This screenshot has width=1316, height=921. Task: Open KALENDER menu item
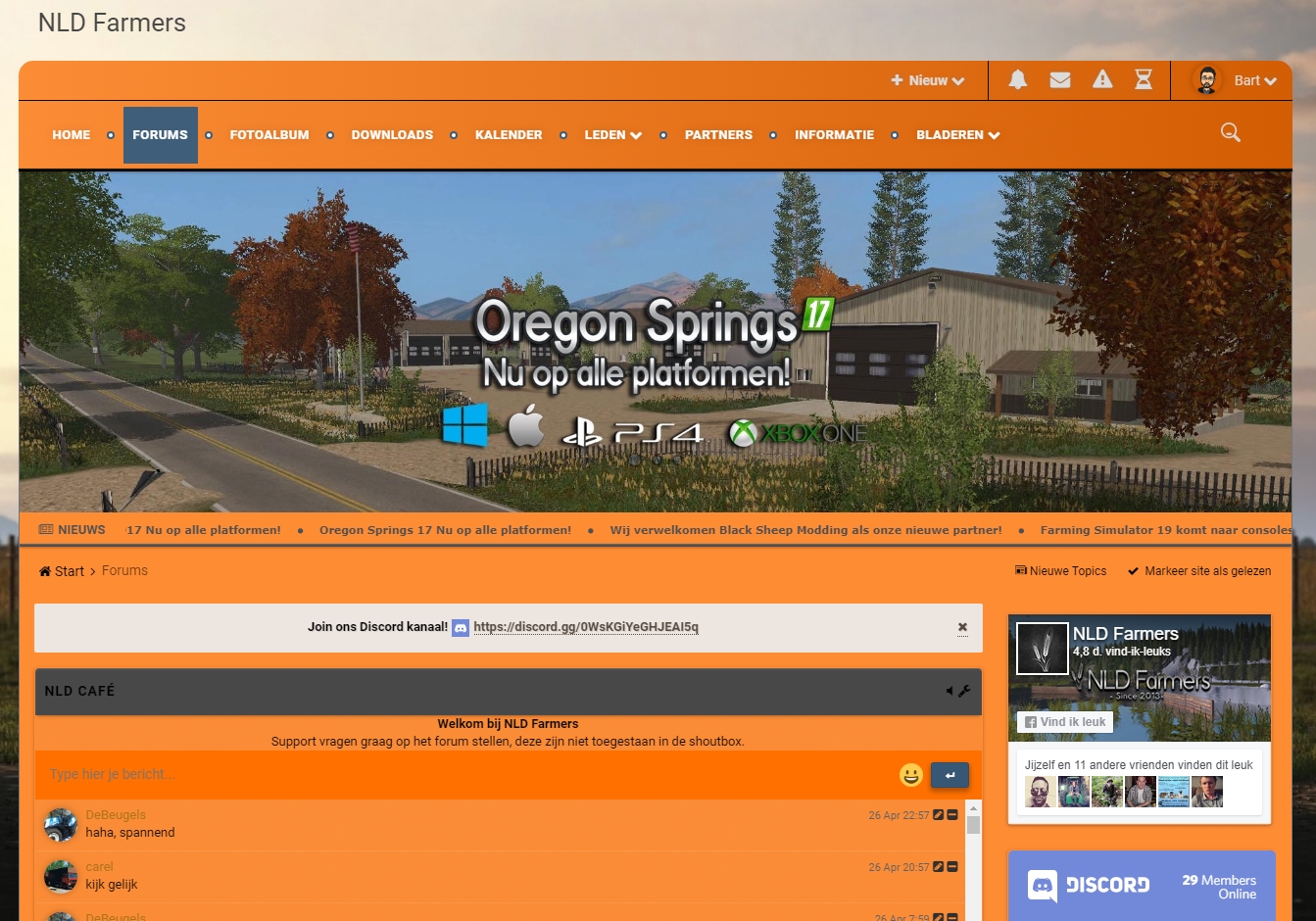point(509,135)
